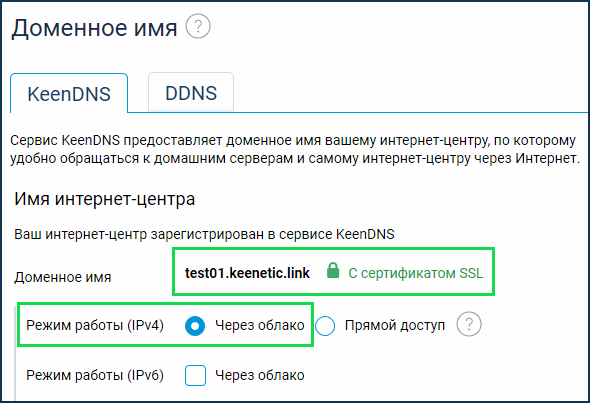Click the IPv4 Через облако option label
The width and height of the screenshot is (590, 403).
pyautogui.click(x=260, y=325)
